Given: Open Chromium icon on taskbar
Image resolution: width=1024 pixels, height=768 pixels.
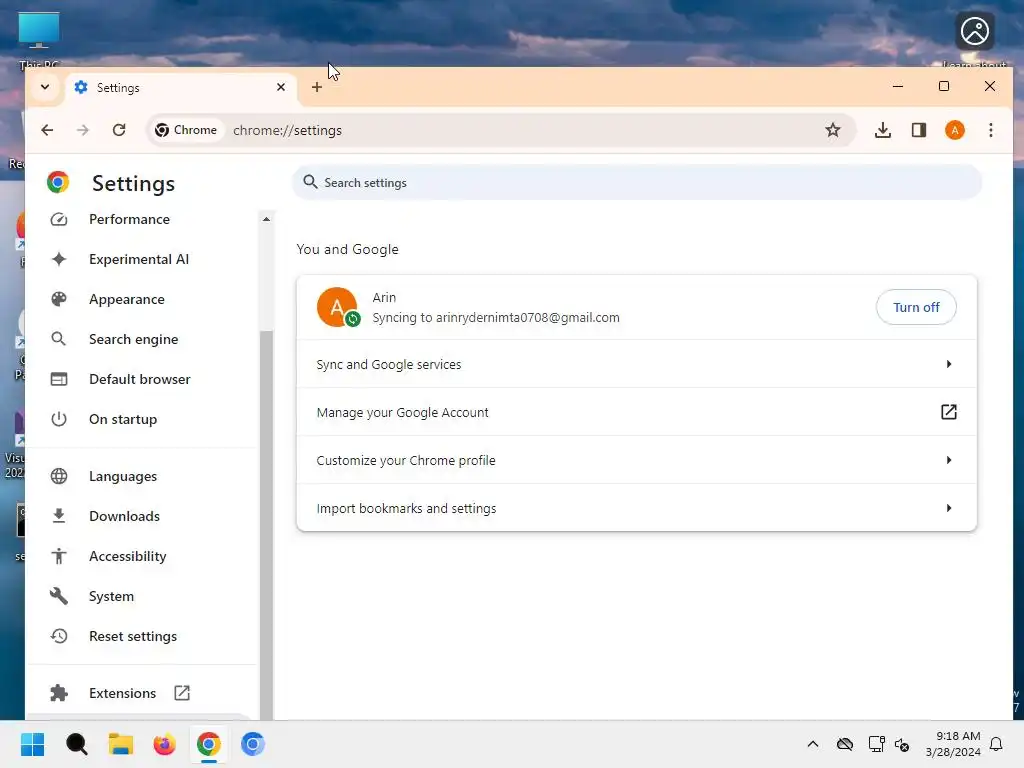Looking at the screenshot, I should 253,744.
